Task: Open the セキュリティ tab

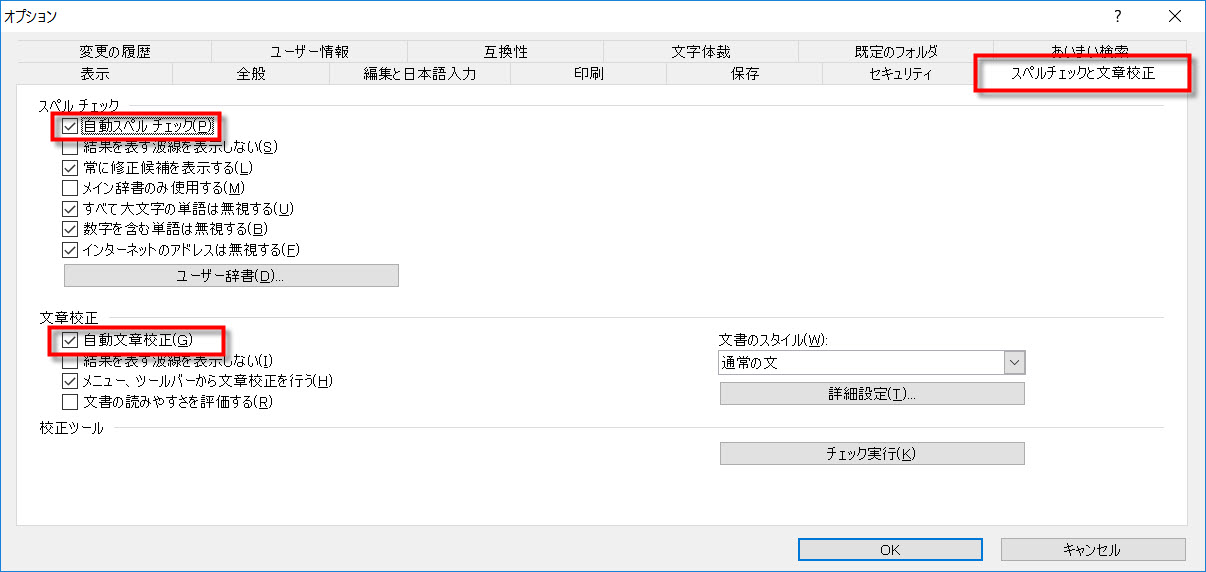Action: [900, 74]
